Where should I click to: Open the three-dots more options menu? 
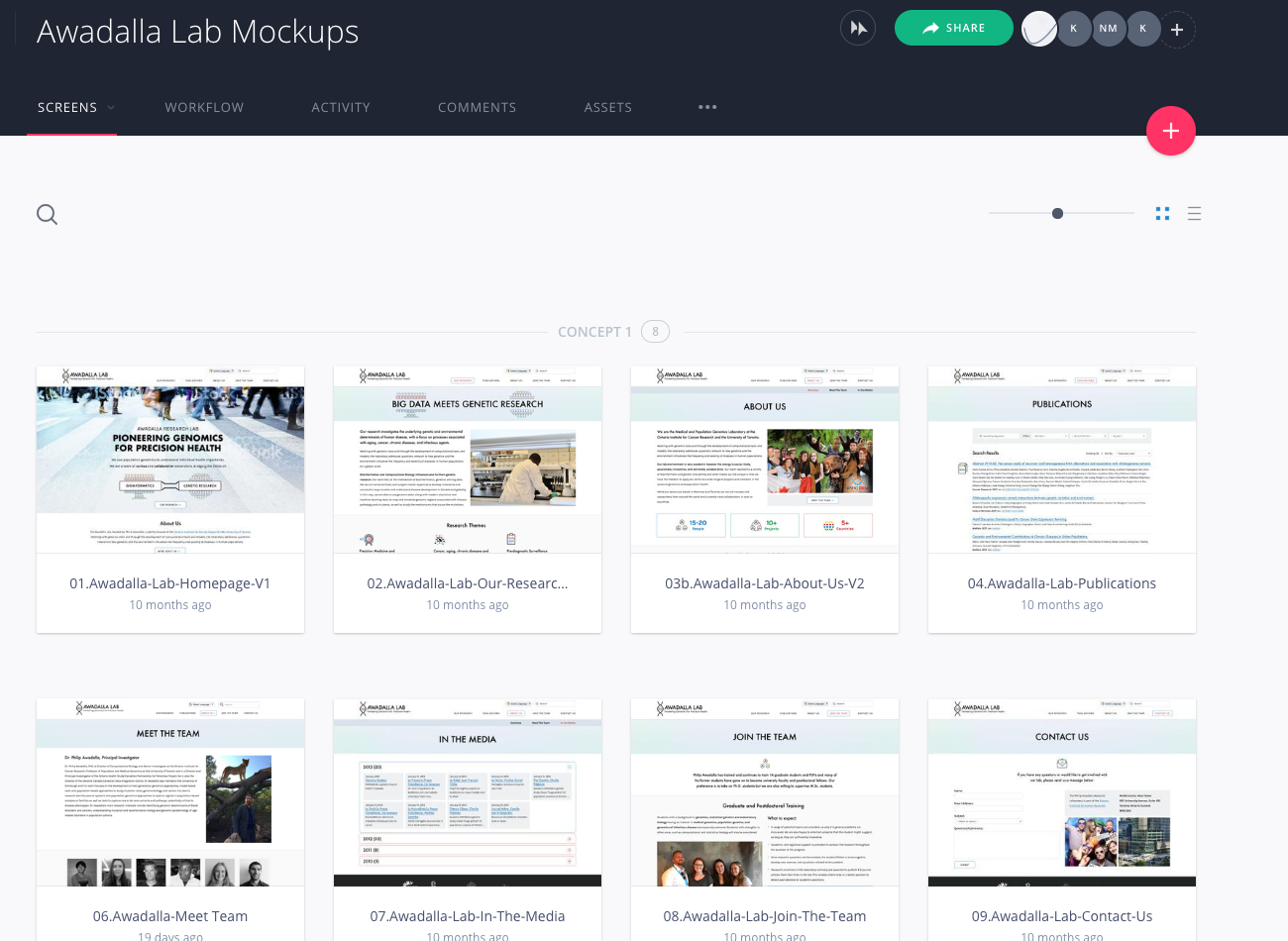pos(706,107)
